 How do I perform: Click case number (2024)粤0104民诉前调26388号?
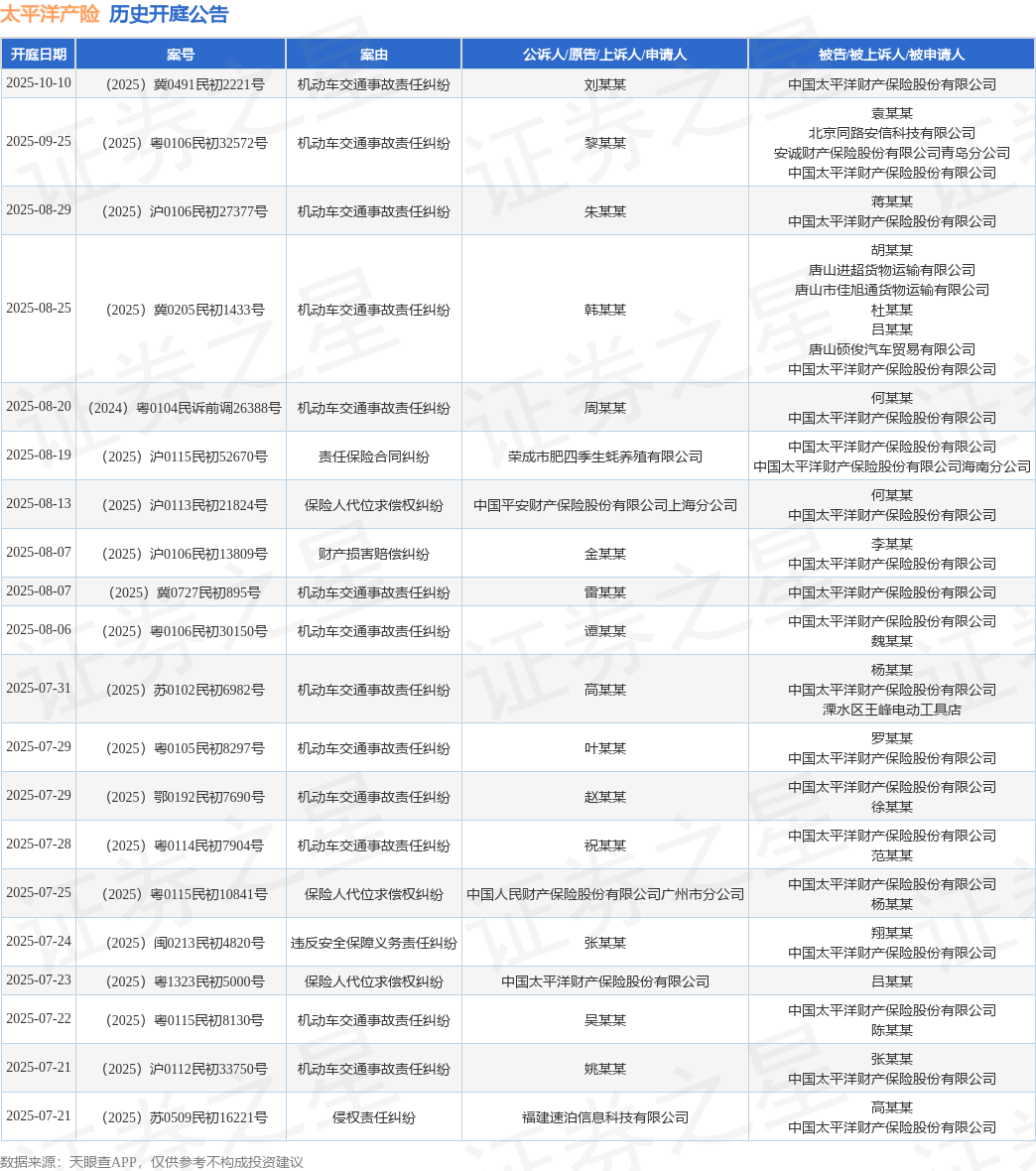pos(185,408)
